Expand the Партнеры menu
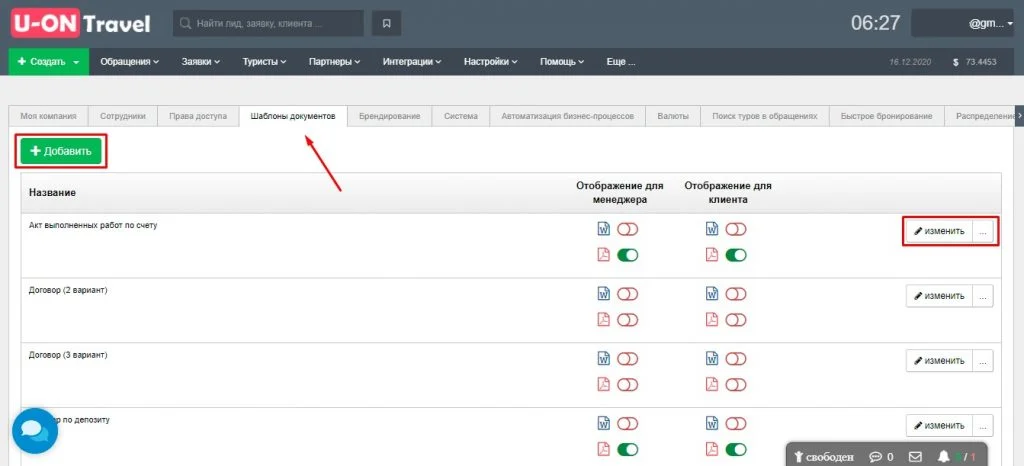The width and height of the screenshot is (1024, 466). click(334, 62)
